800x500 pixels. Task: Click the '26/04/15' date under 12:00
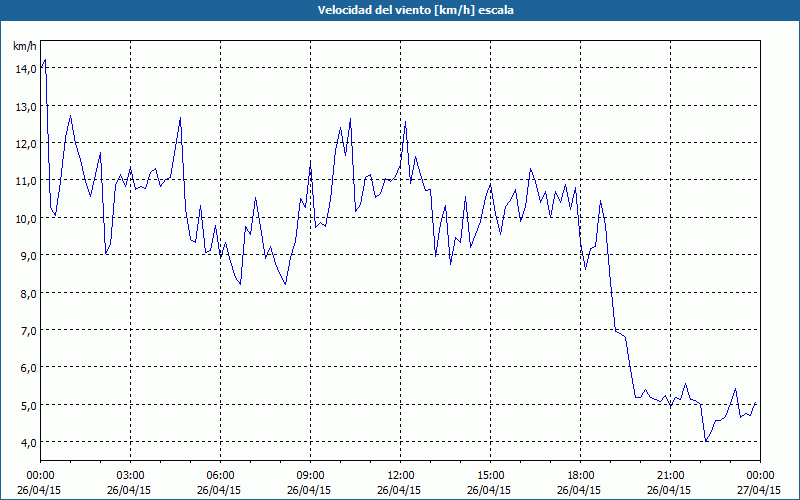tap(399, 490)
